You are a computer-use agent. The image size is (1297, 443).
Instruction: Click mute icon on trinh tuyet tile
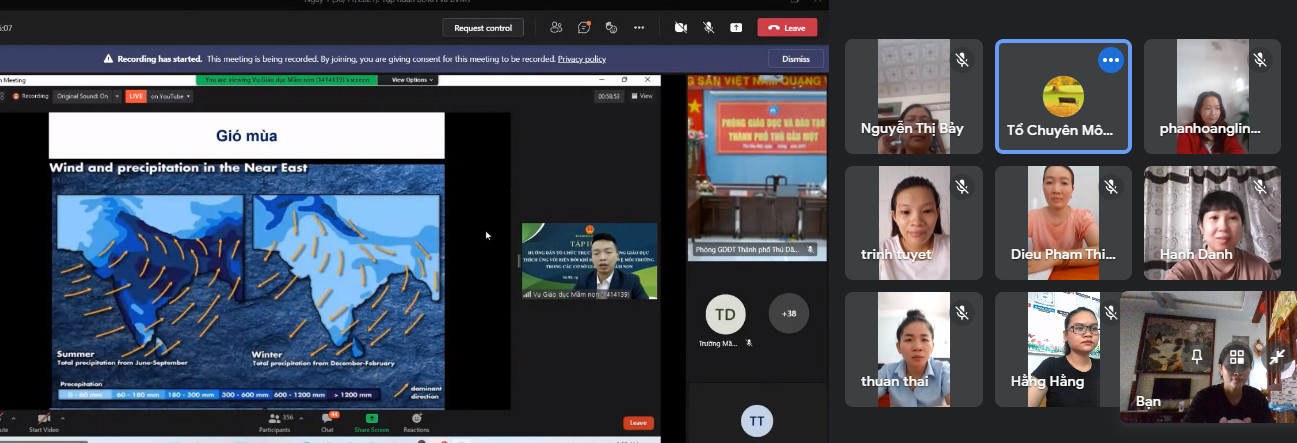click(x=962, y=187)
